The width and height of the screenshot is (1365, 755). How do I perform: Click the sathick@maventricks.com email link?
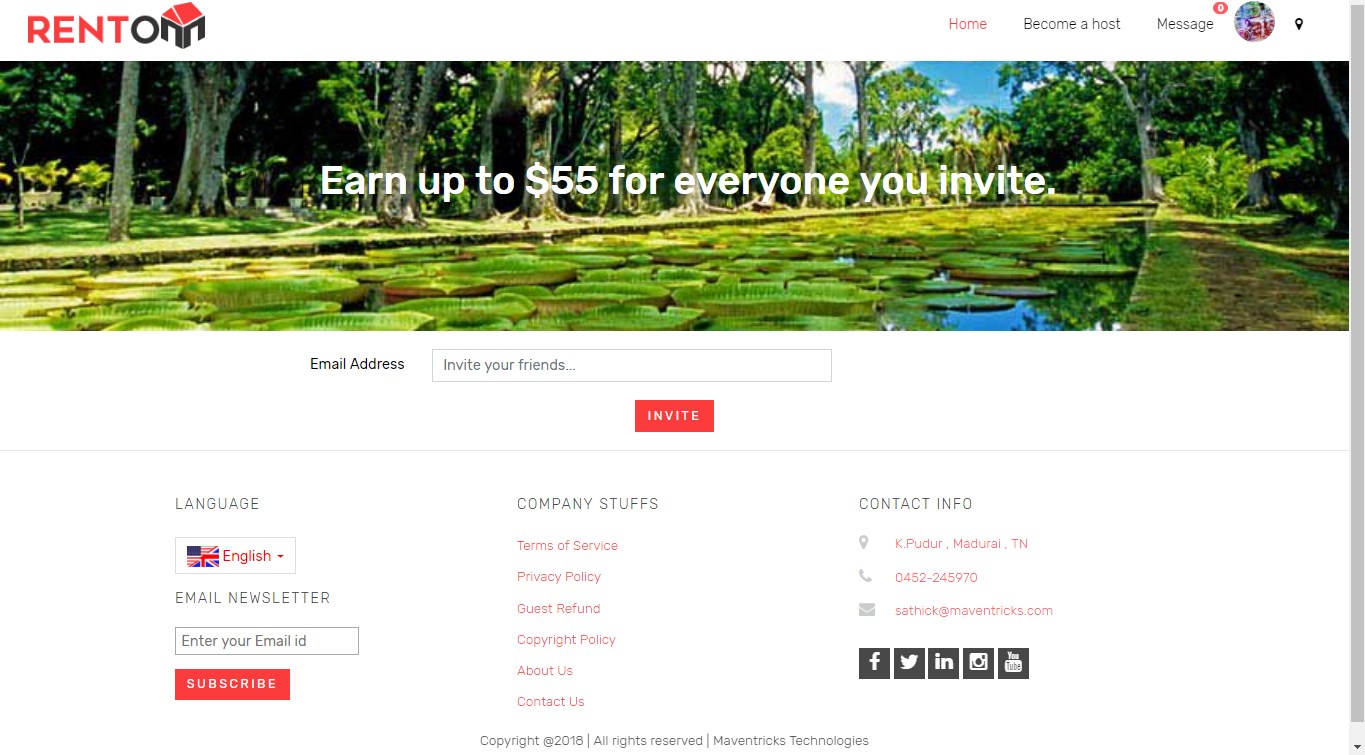click(974, 611)
